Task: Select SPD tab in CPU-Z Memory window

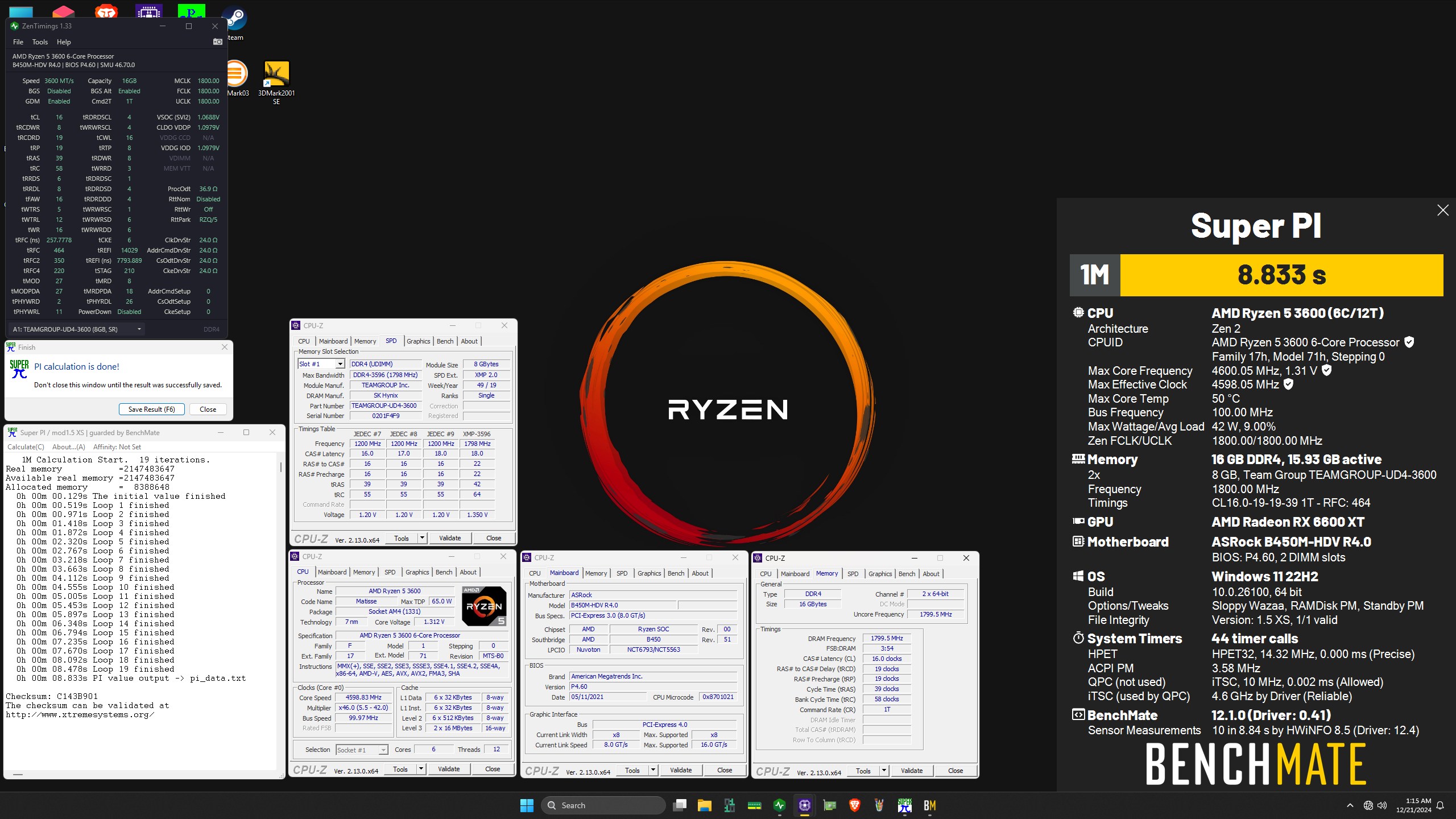Action: pyautogui.click(x=853, y=574)
